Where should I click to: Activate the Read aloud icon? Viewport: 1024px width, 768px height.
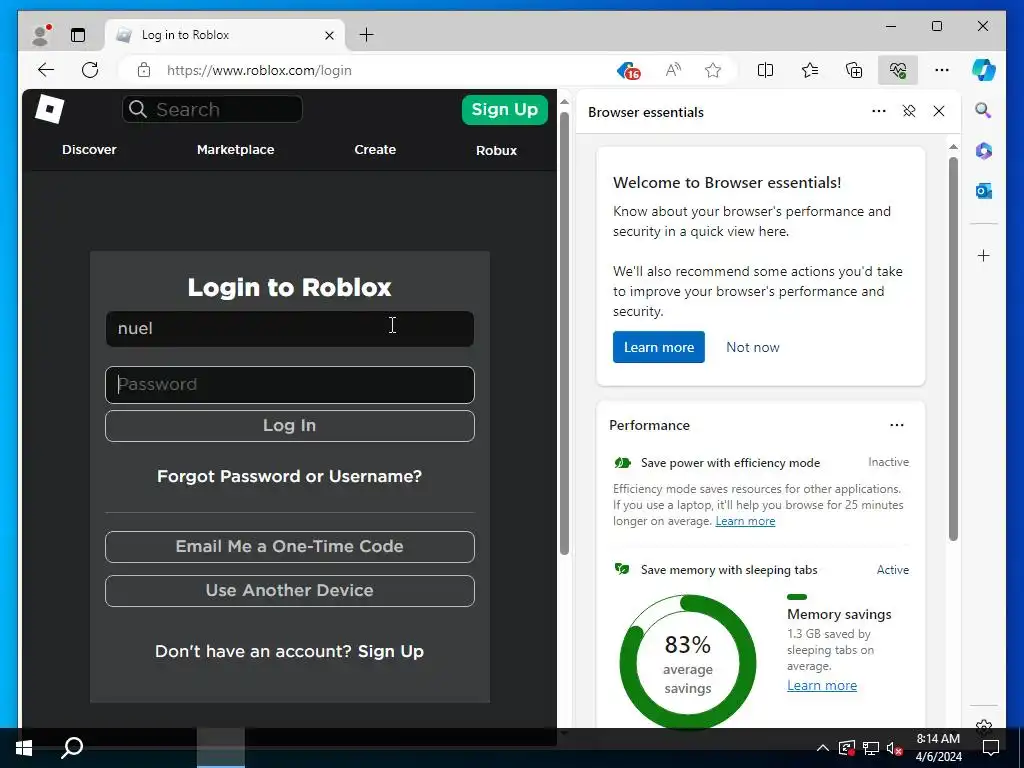coord(673,70)
